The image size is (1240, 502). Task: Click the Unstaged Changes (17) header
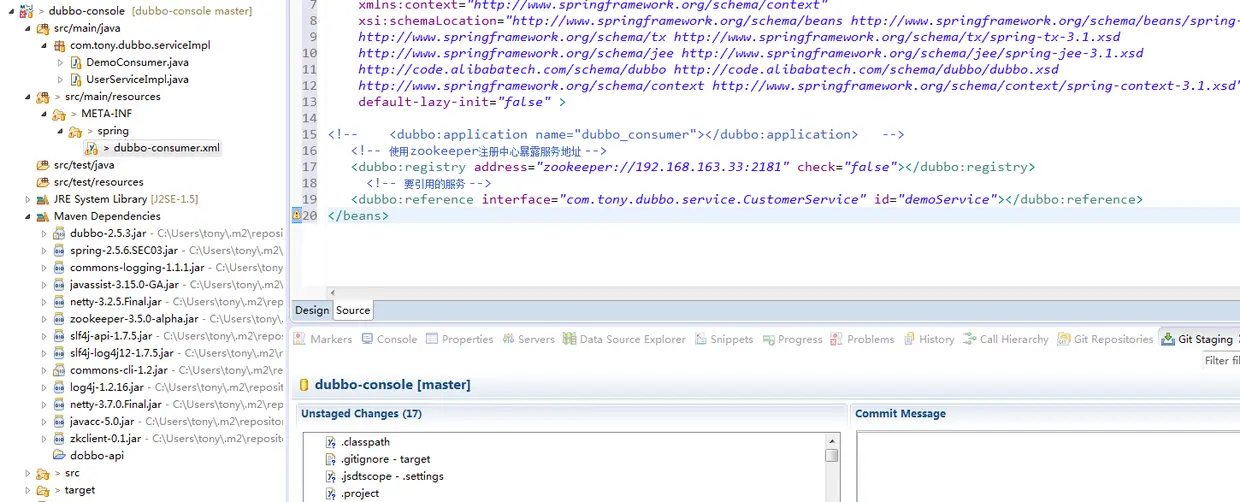click(x=361, y=413)
